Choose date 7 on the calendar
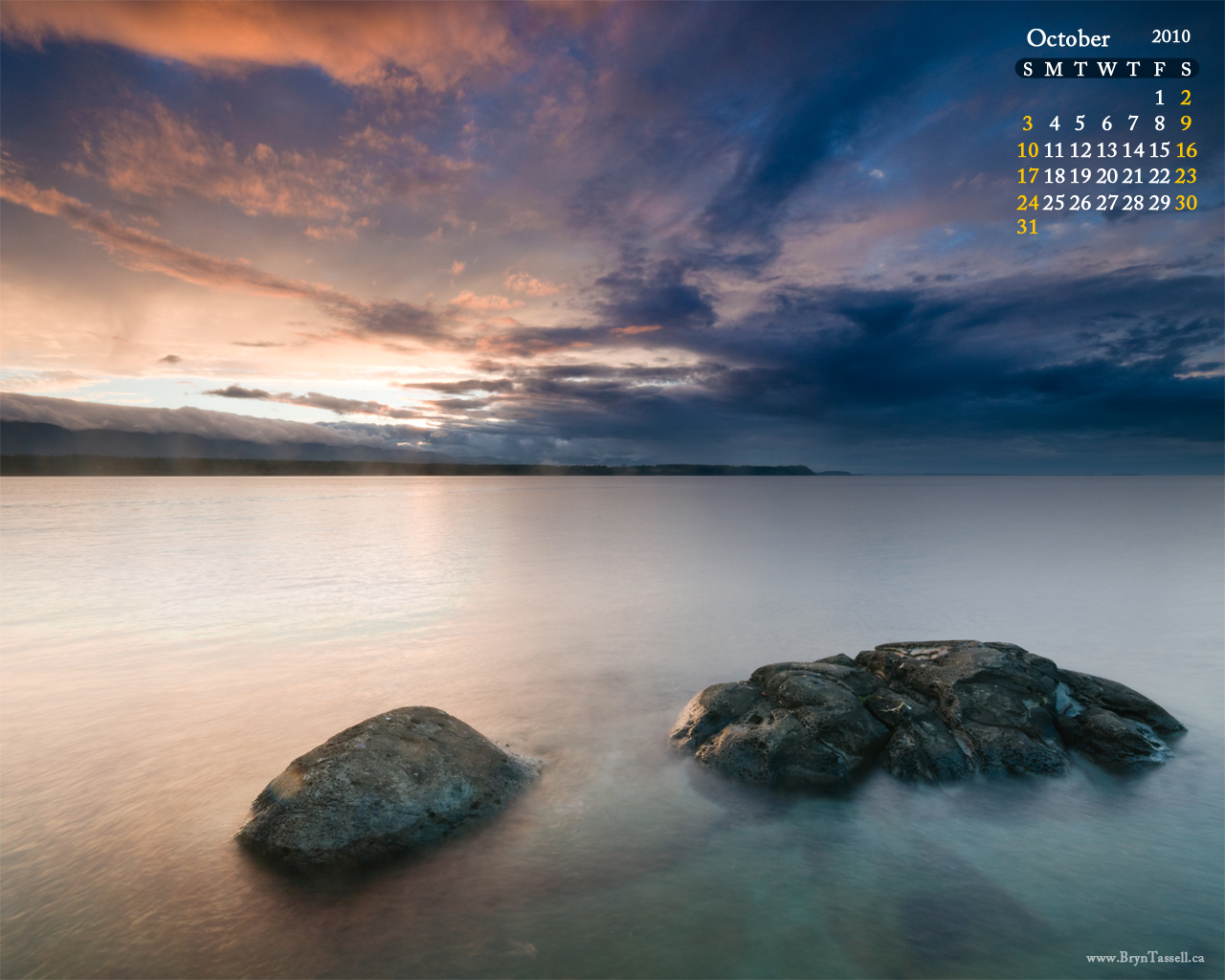This screenshot has width=1225, height=980. (1133, 123)
